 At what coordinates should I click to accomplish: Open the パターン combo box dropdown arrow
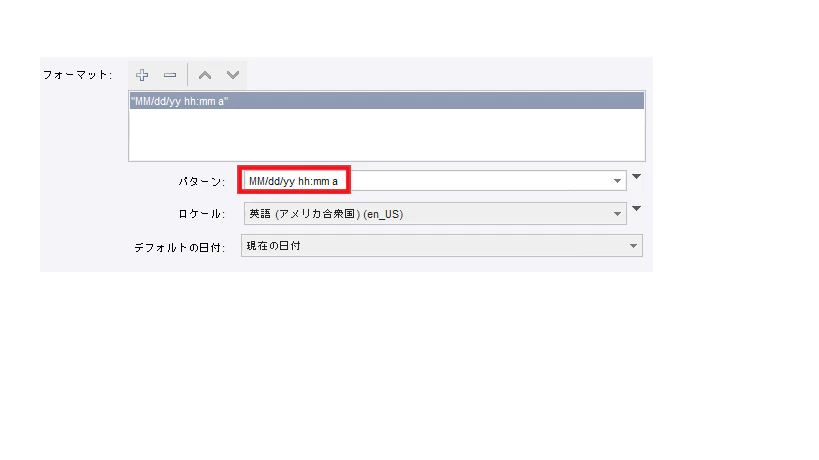click(x=617, y=181)
